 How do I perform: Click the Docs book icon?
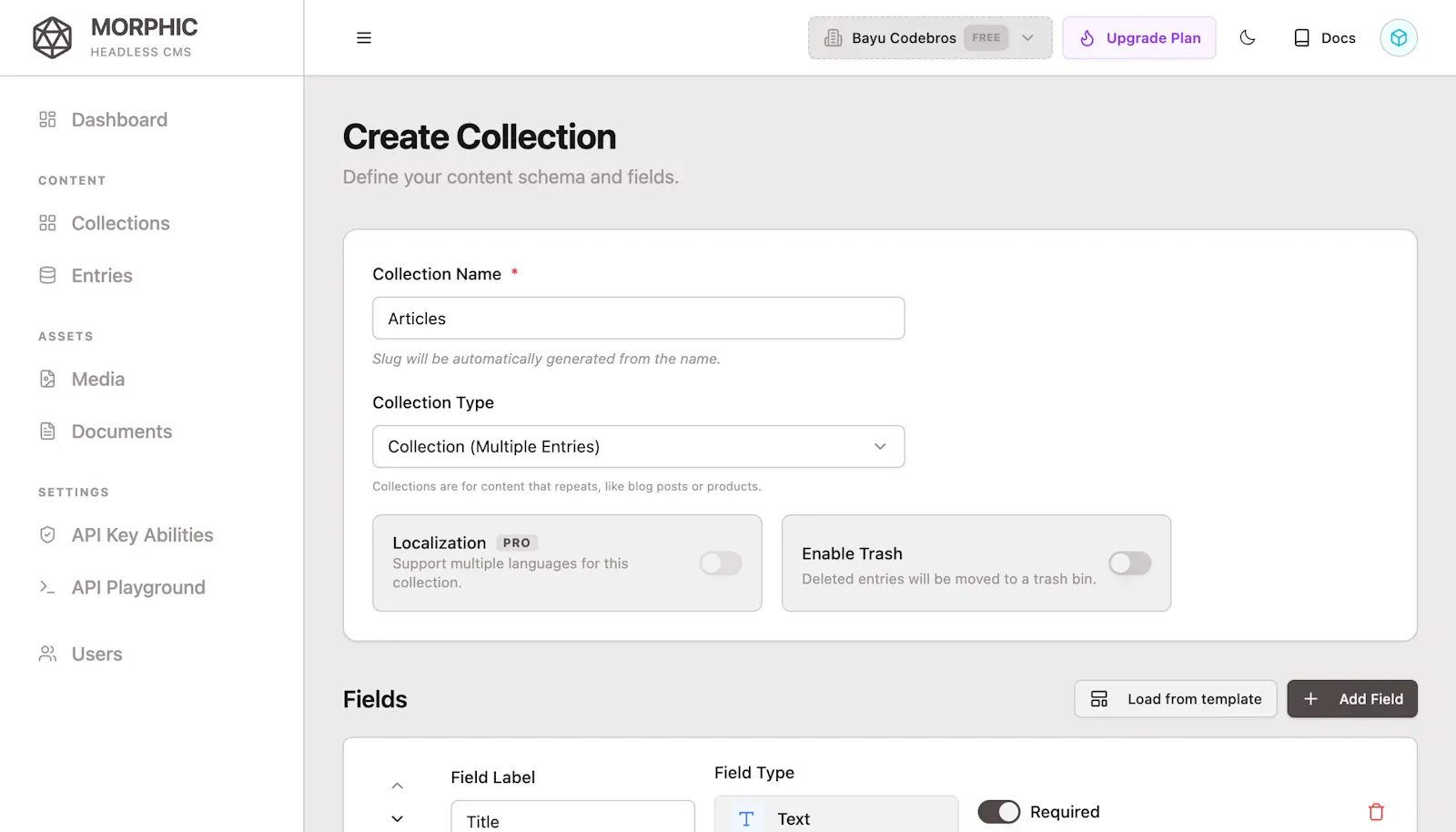pos(1302,37)
